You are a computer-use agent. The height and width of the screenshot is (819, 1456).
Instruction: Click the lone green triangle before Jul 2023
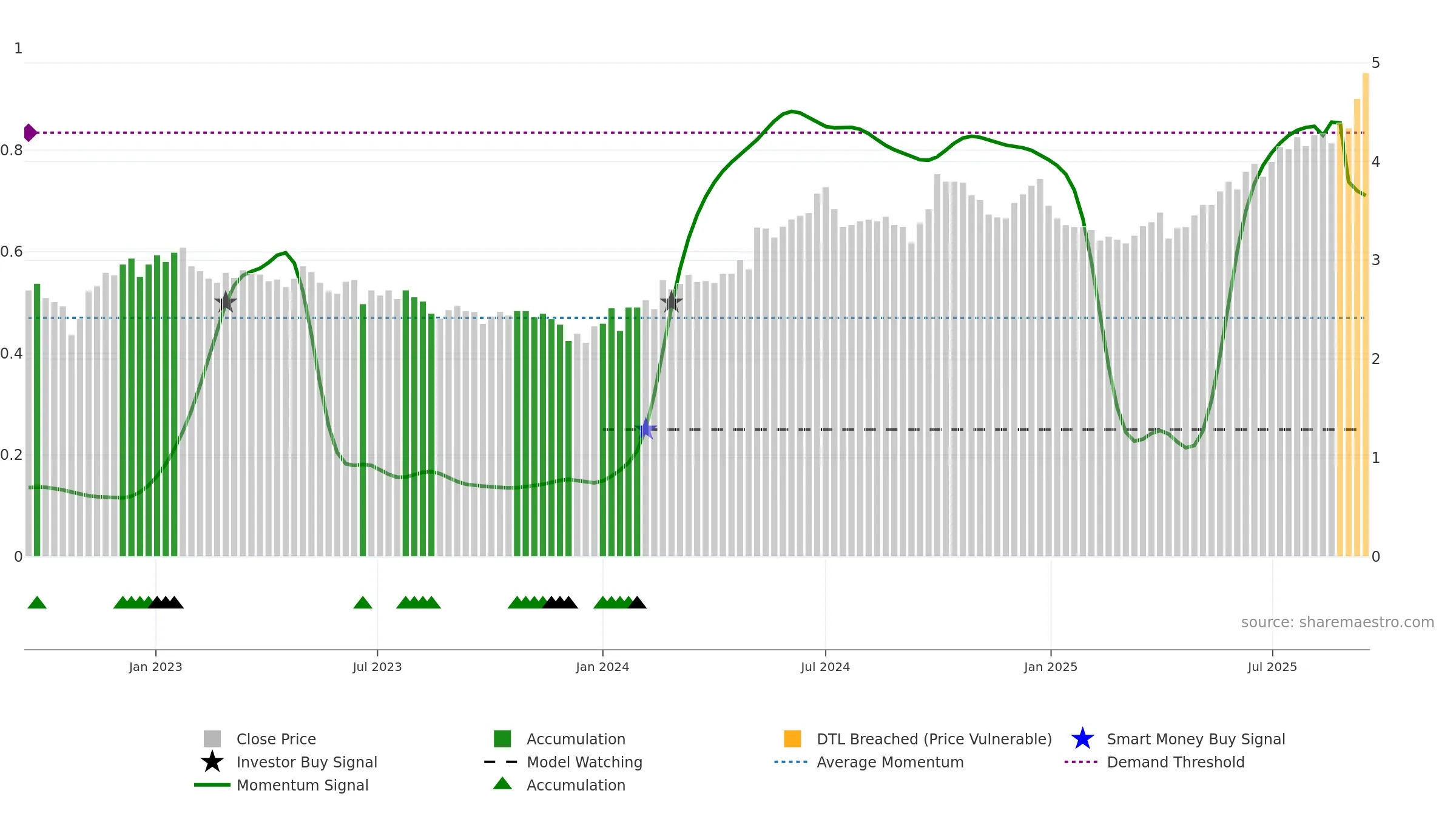(363, 602)
